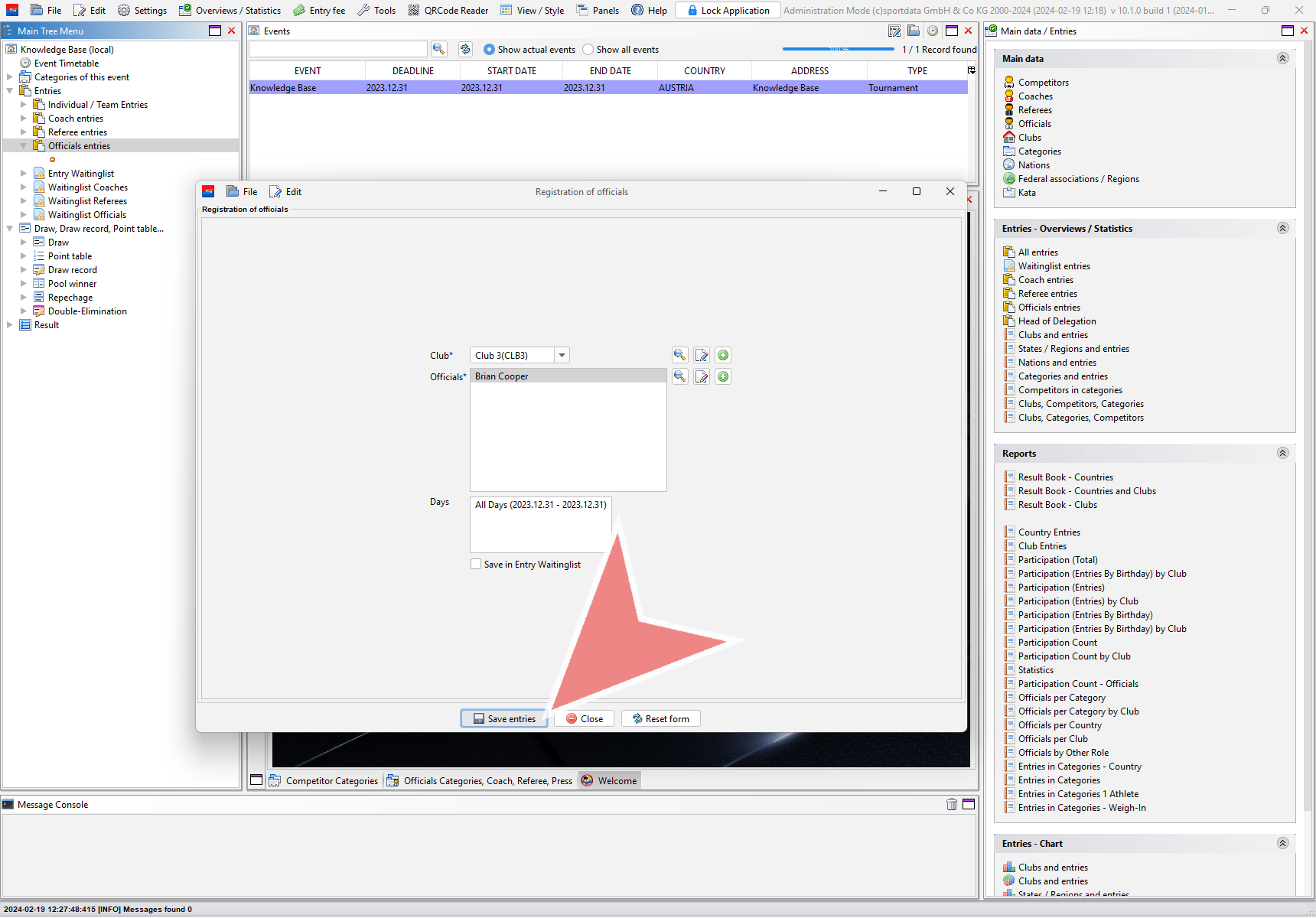
Task: Switch to the Competitor Categories tab
Action: click(x=324, y=780)
